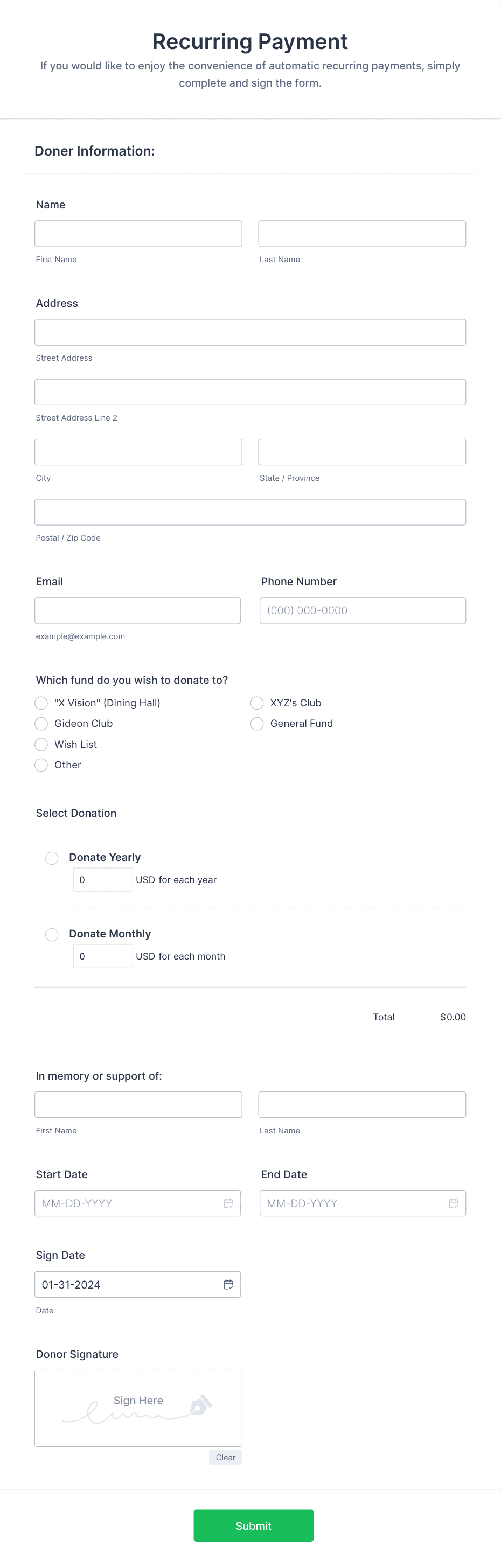The image size is (501, 1568).
Task: Clear the donor signature
Action: 225,1457
